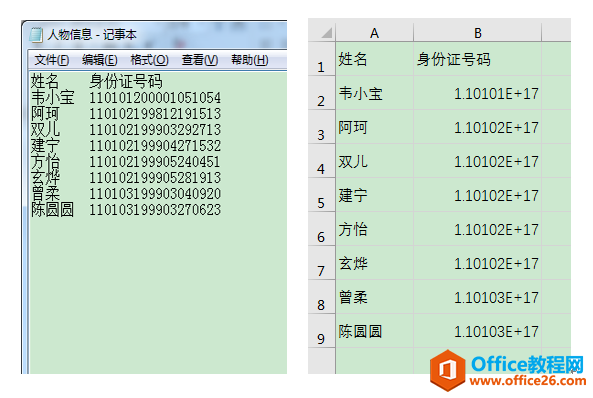This screenshot has height=398, width=593.
Task: Select column A header in Excel
Action: [374, 33]
